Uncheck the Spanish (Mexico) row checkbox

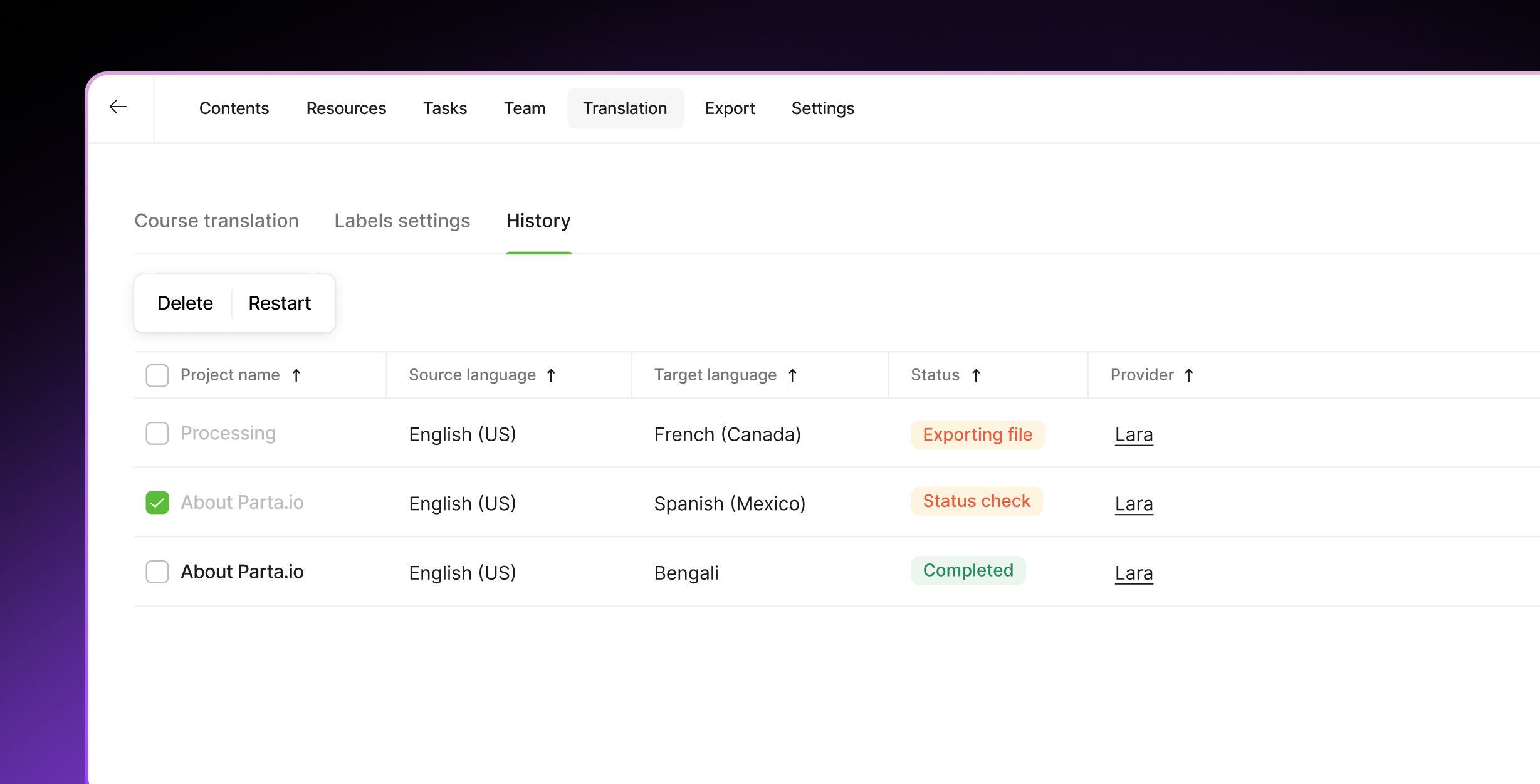(x=157, y=503)
